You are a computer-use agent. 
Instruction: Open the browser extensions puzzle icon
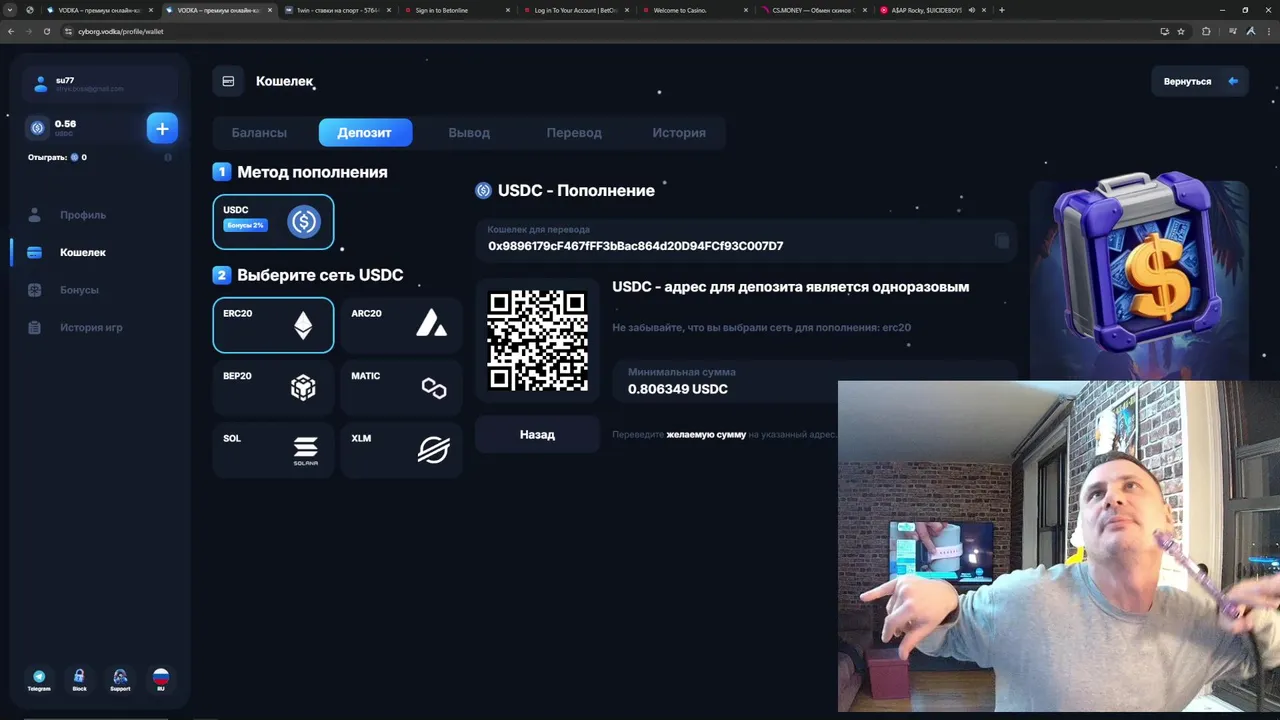[1206, 31]
